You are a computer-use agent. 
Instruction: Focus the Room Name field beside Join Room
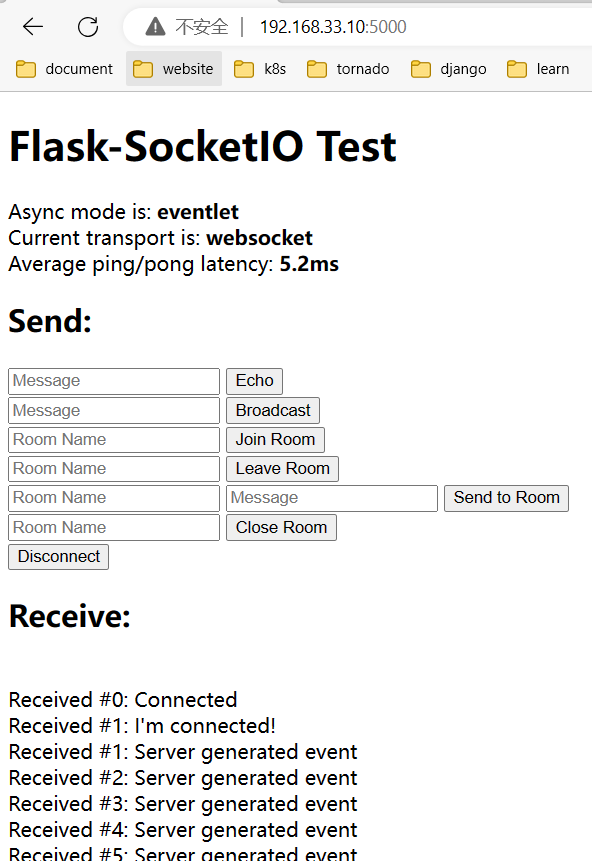[x=113, y=439]
